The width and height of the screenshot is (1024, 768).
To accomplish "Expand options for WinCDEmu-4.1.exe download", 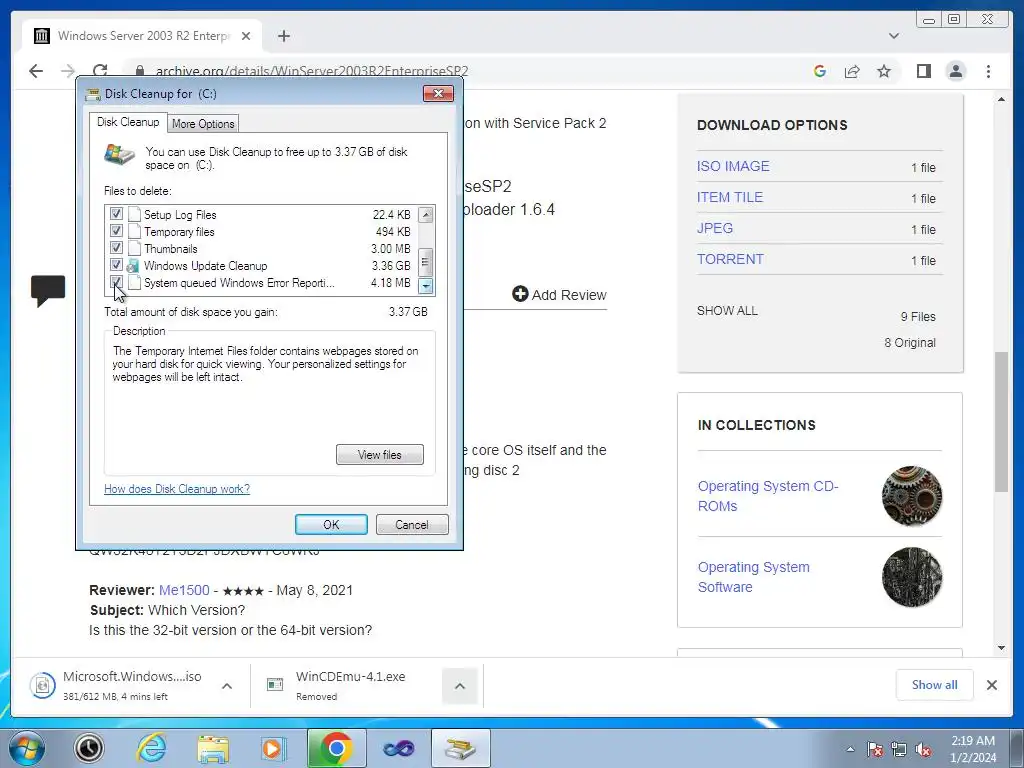I will [x=460, y=686].
